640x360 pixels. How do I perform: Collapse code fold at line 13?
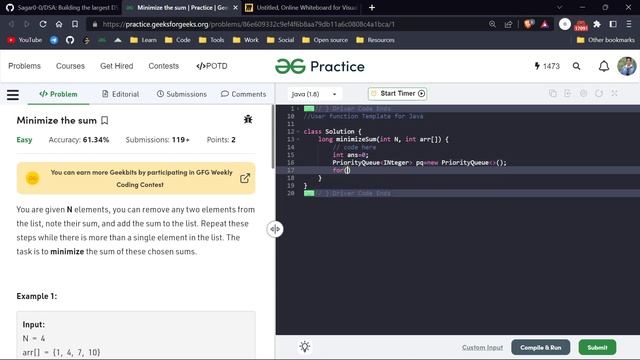(298, 139)
